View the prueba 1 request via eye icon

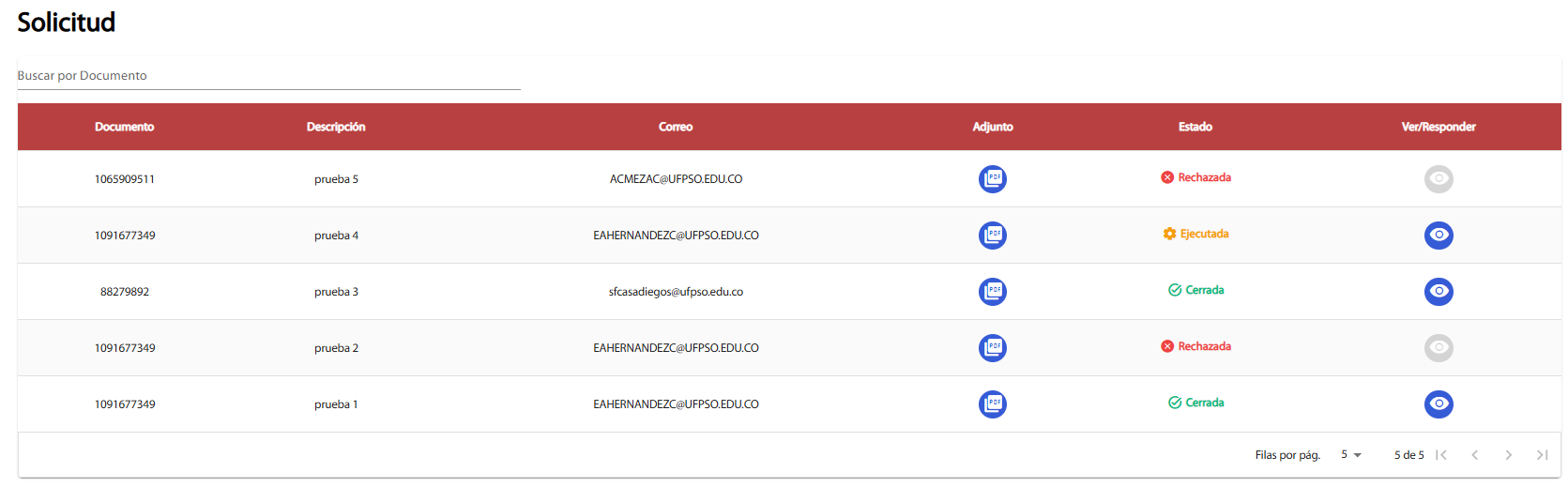(1438, 403)
